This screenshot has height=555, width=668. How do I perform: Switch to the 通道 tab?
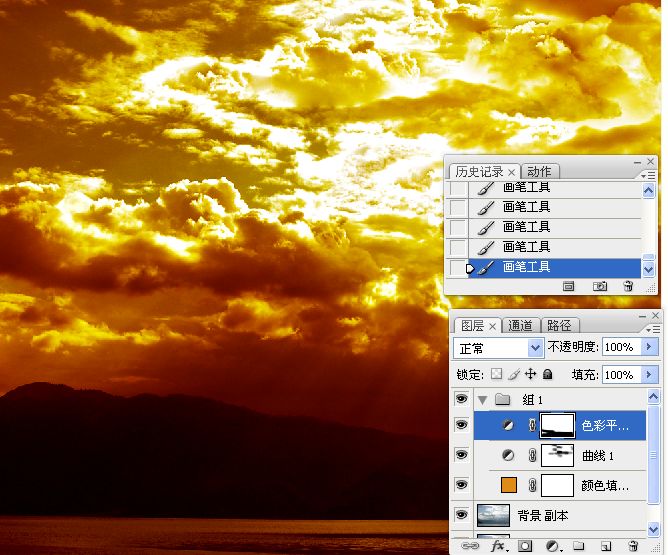coord(520,326)
